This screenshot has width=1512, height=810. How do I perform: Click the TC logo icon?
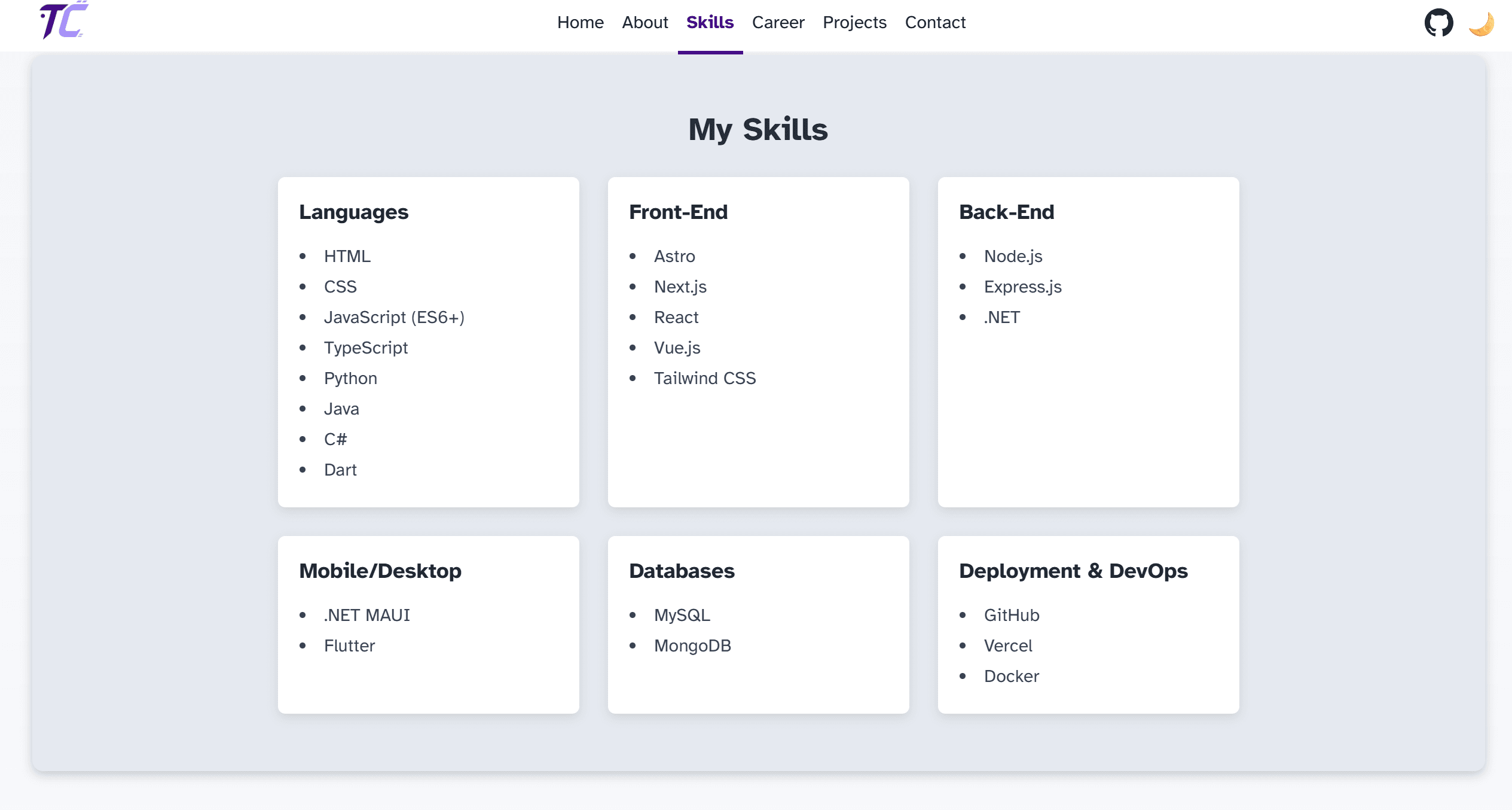(63, 21)
